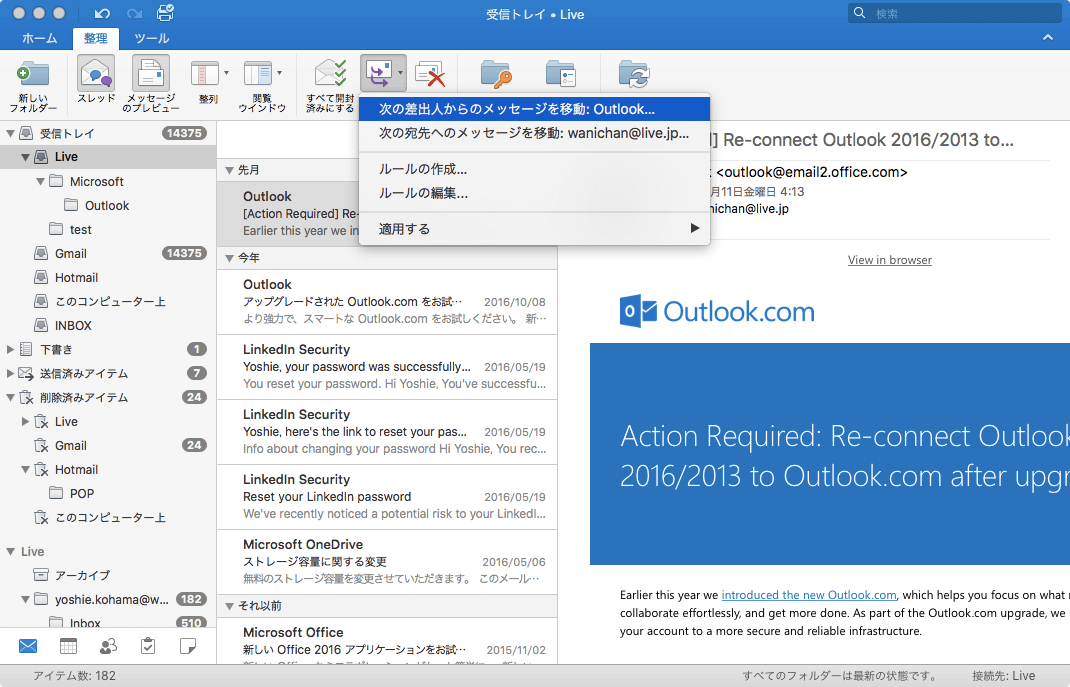Open 'Reset your LinkedIn password' email
Image resolution: width=1070 pixels, height=687 pixels.
coord(387,497)
